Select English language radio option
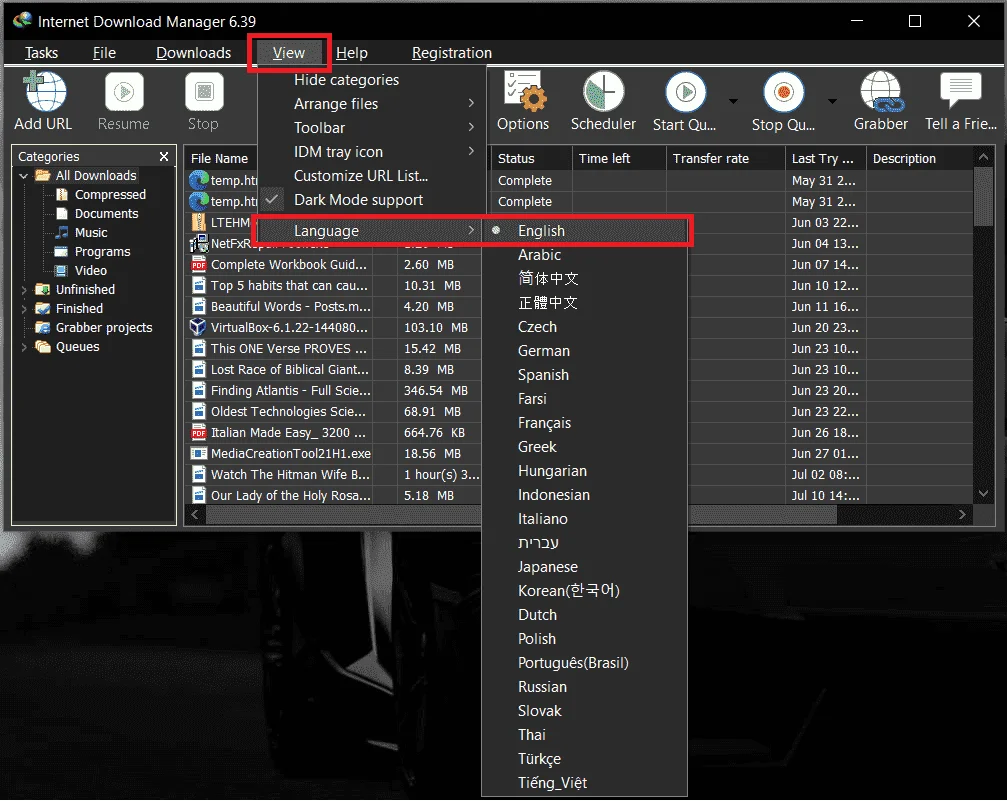 point(496,231)
